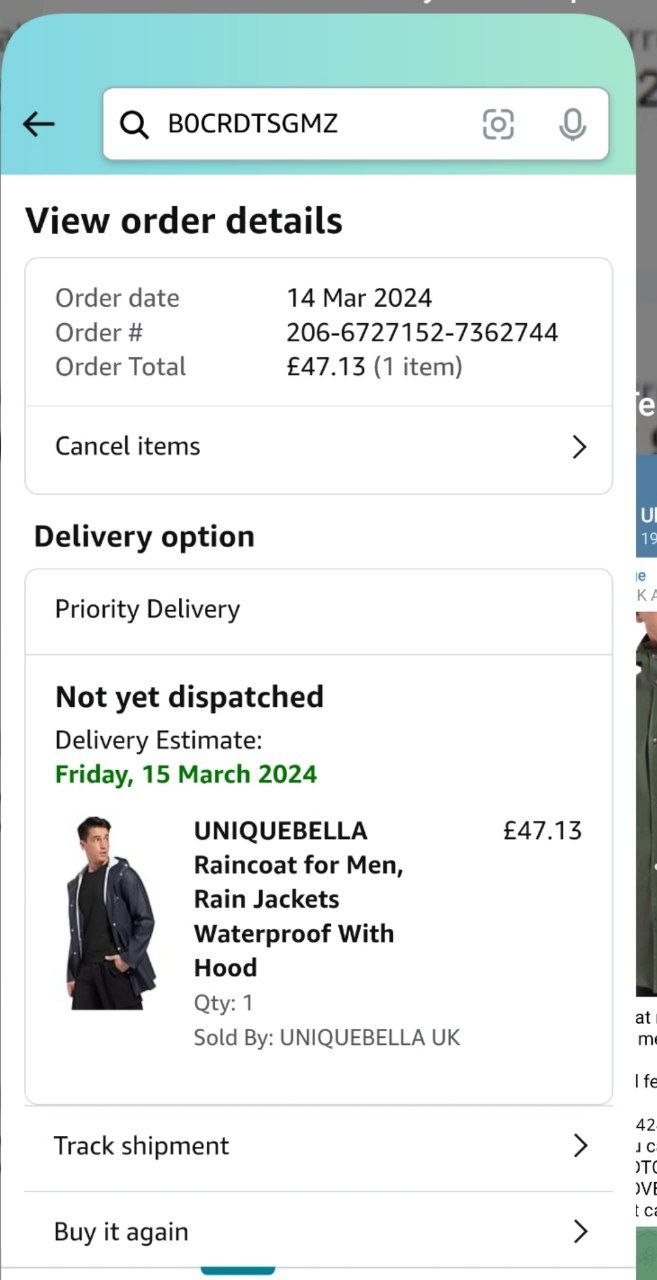Click the Not yet dispatched status
The image size is (657, 1280).
tap(189, 697)
